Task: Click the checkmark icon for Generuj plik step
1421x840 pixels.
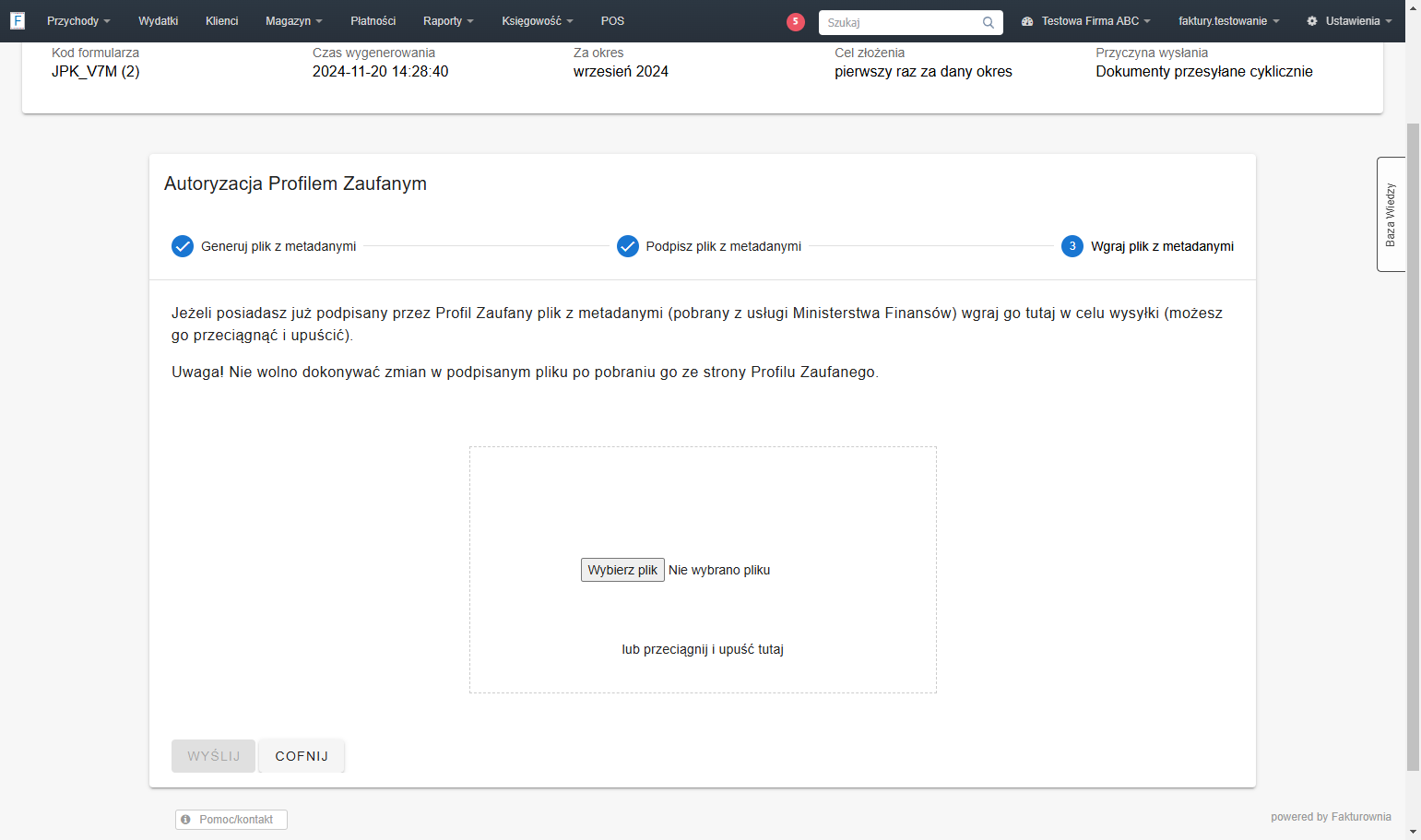Action: 183,246
